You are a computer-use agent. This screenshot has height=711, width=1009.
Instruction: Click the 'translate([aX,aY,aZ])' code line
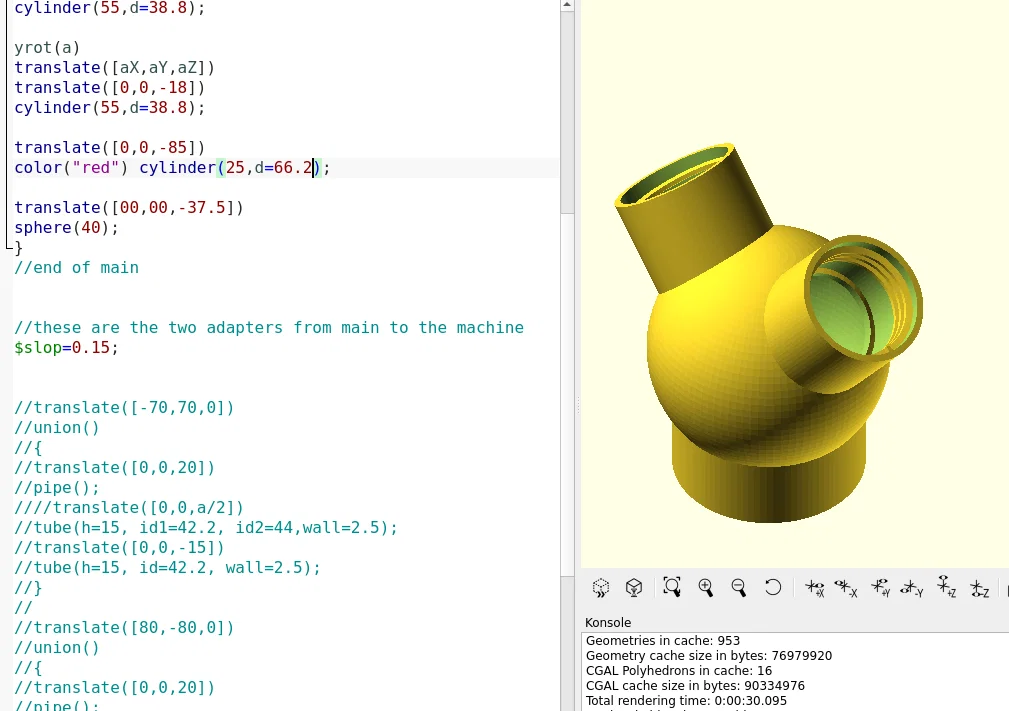point(115,68)
